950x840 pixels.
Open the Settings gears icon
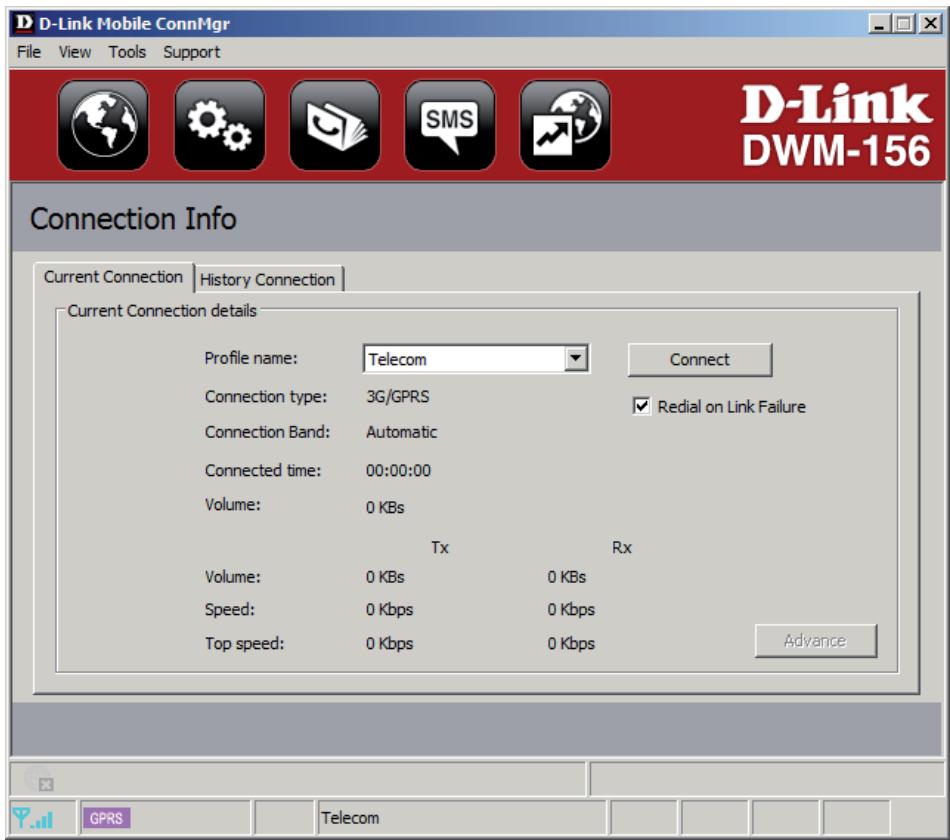point(219,125)
